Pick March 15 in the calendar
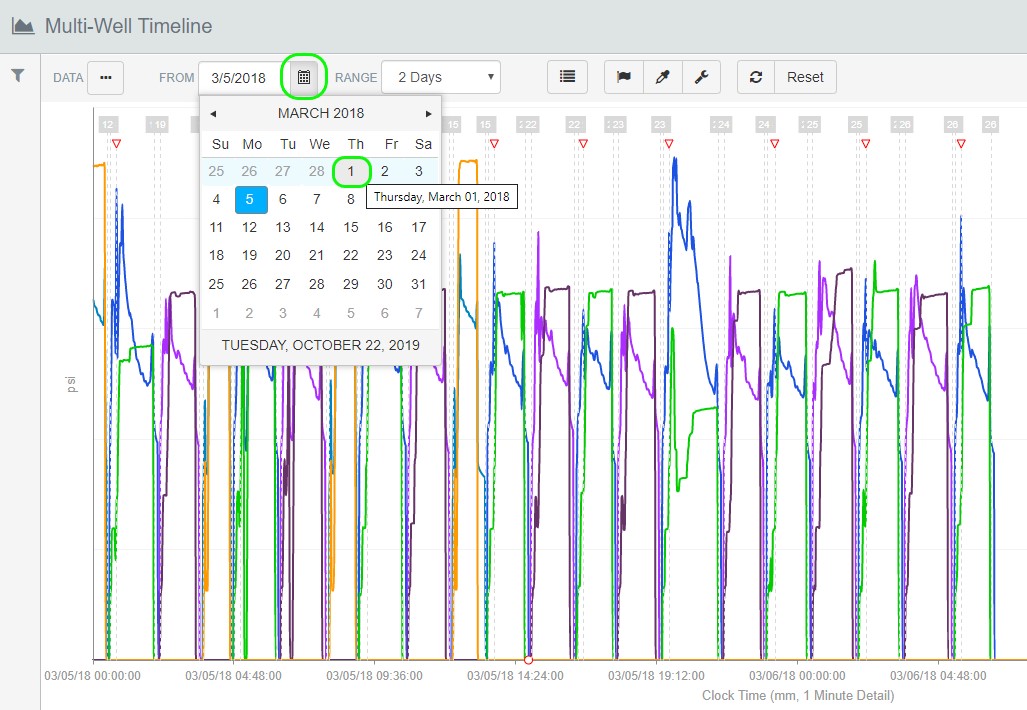Viewport: 1027px width, 710px height. (x=351, y=227)
